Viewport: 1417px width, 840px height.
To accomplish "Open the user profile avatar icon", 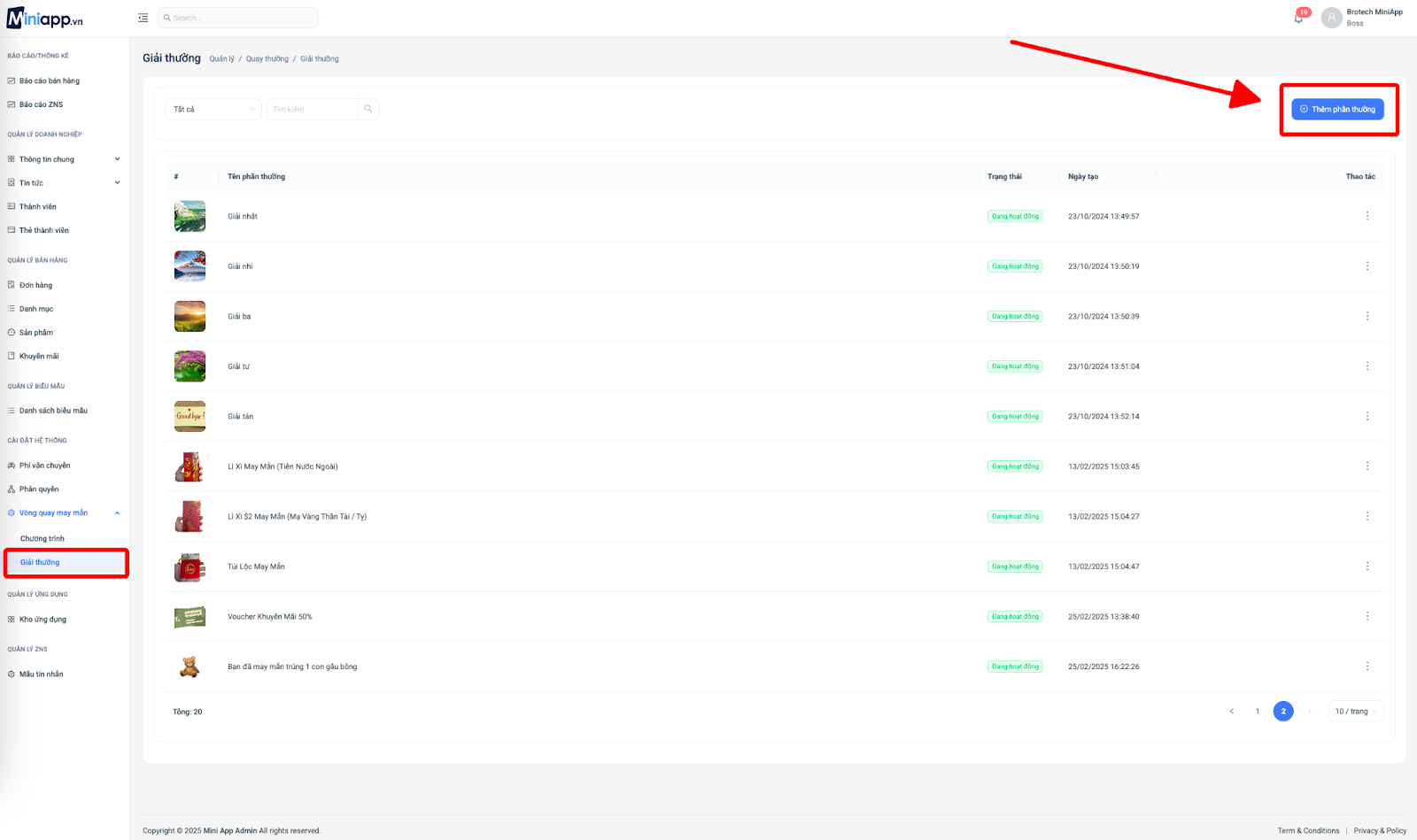I will pos(1331,18).
